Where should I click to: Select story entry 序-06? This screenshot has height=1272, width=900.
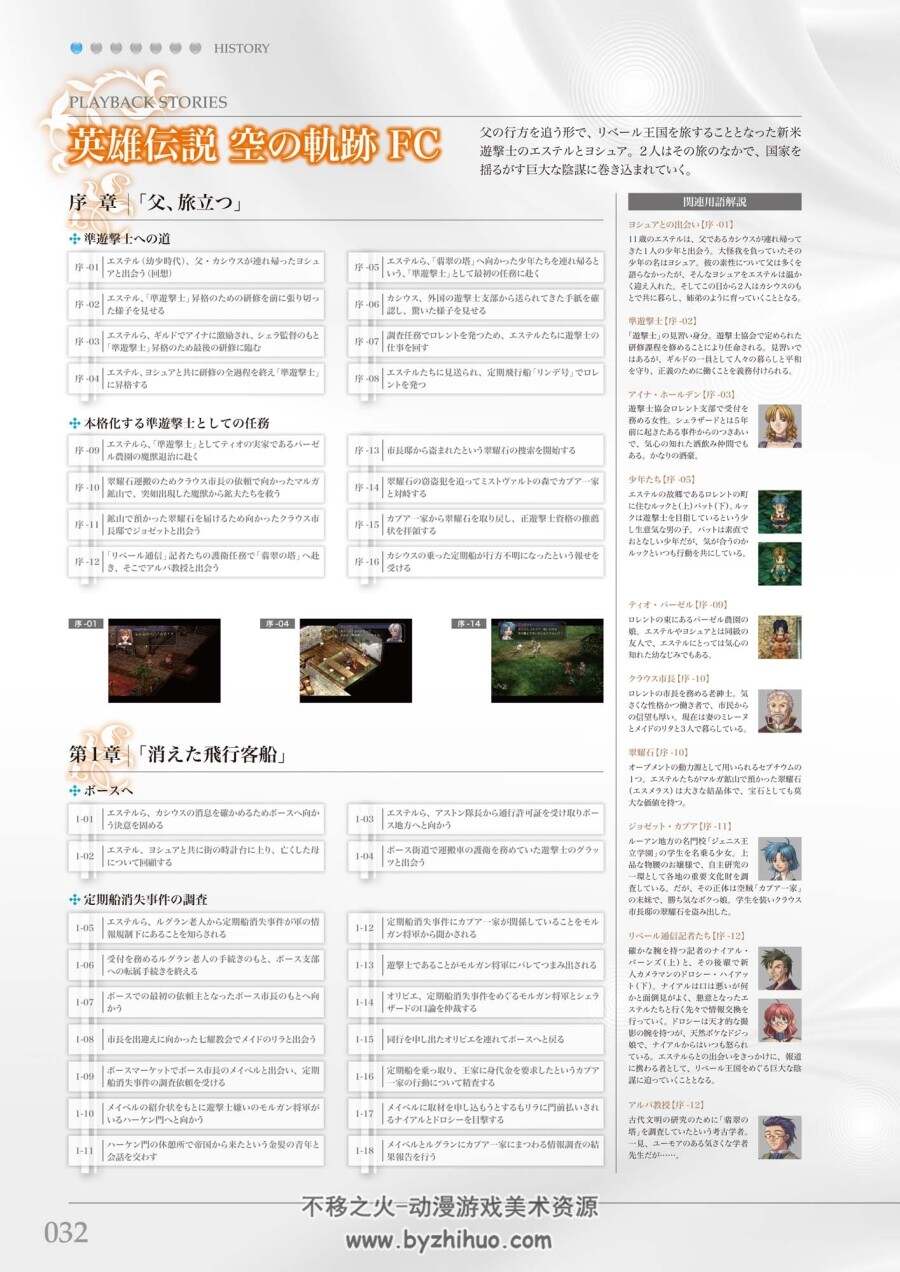click(476, 304)
